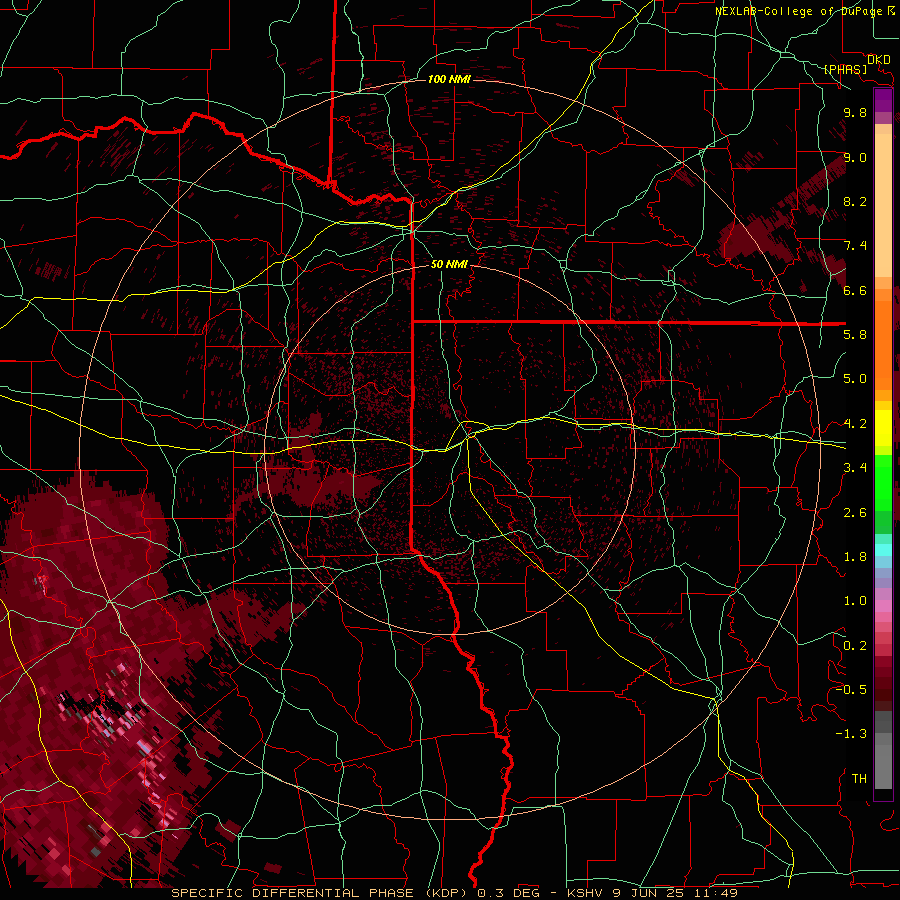This screenshot has width=900, height=900.
Task: Click the 5.0 value on the color scale
Action: (x=855, y=379)
